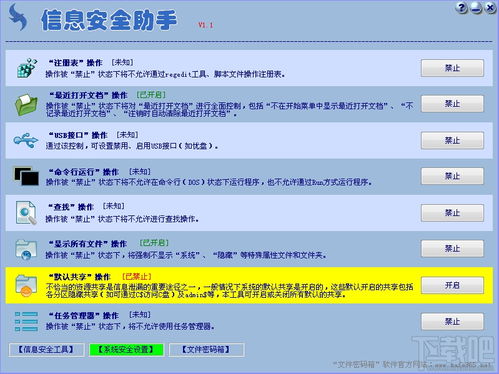Click the magnifier search document icon

tap(26, 213)
